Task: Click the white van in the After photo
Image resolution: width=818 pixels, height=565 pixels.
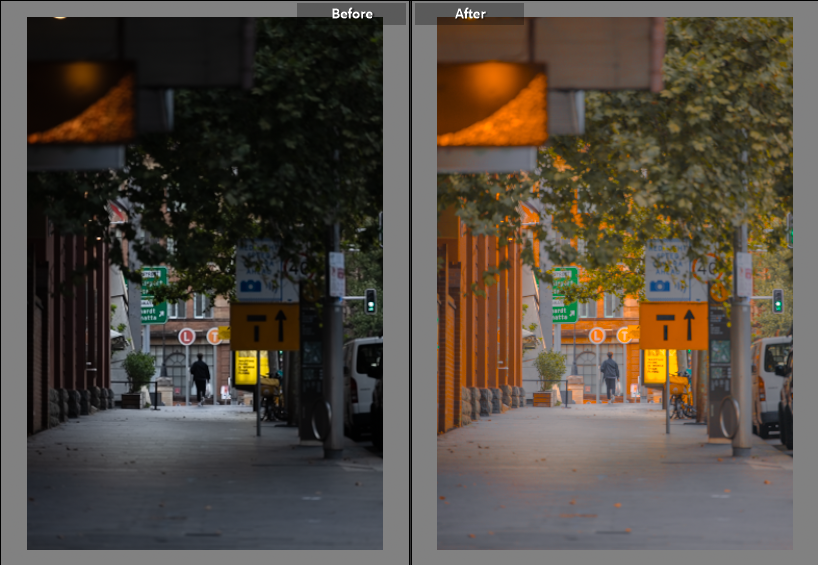Action: tap(771, 385)
